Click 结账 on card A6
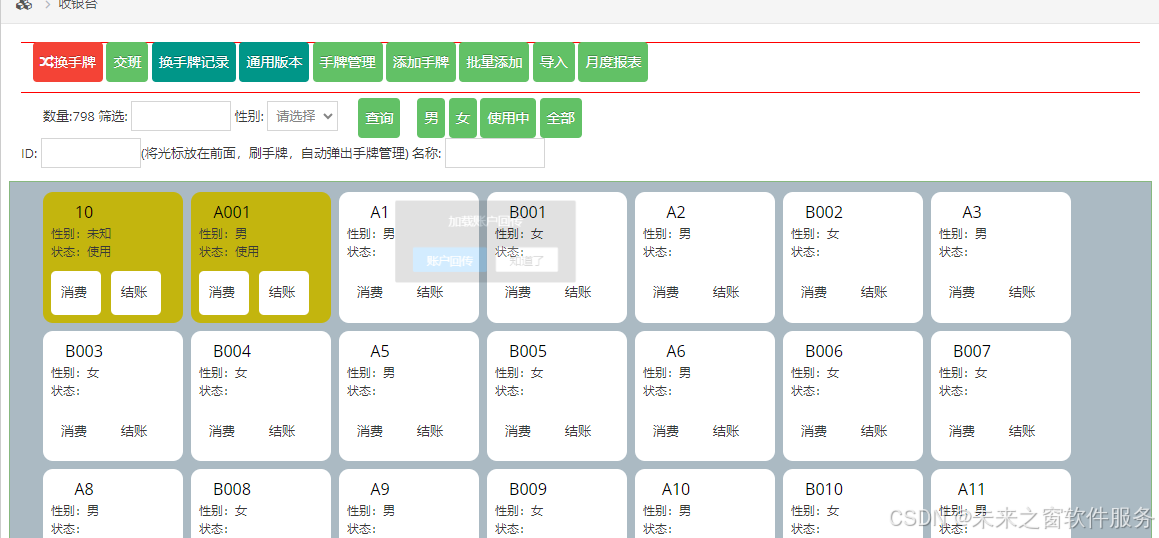 (x=726, y=432)
